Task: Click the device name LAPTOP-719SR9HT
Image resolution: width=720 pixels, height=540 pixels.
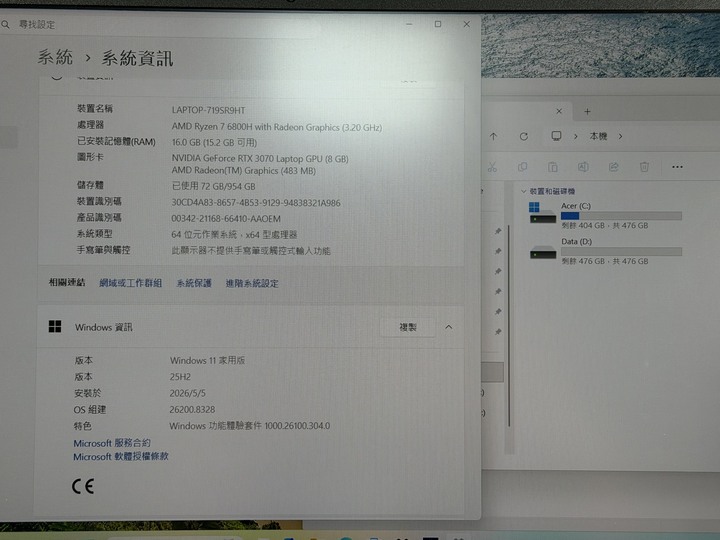Action: [208, 110]
